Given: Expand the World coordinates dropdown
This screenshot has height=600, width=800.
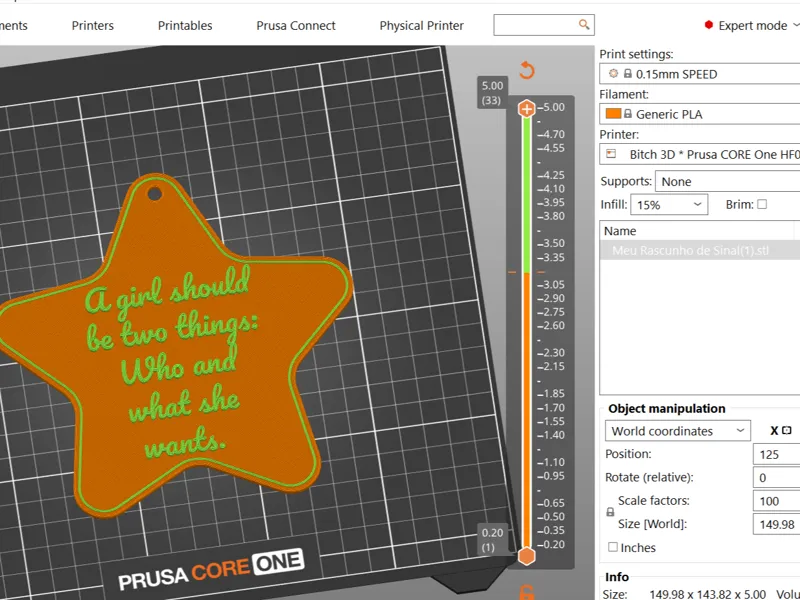Looking at the screenshot, I should pyautogui.click(x=678, y=431).
